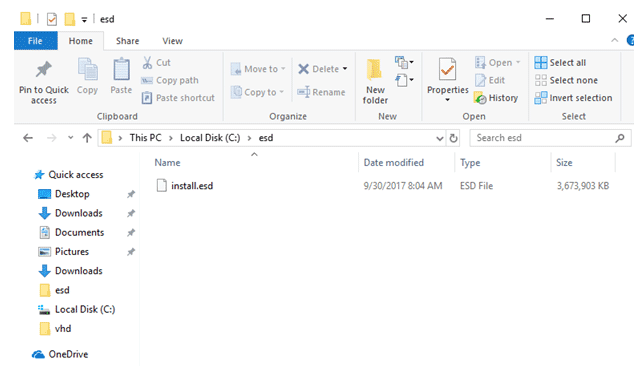Image resolution: width=638 pixels, height=370 pixels.
Task: Pin folder to Quick access
Action: (44, 83)
